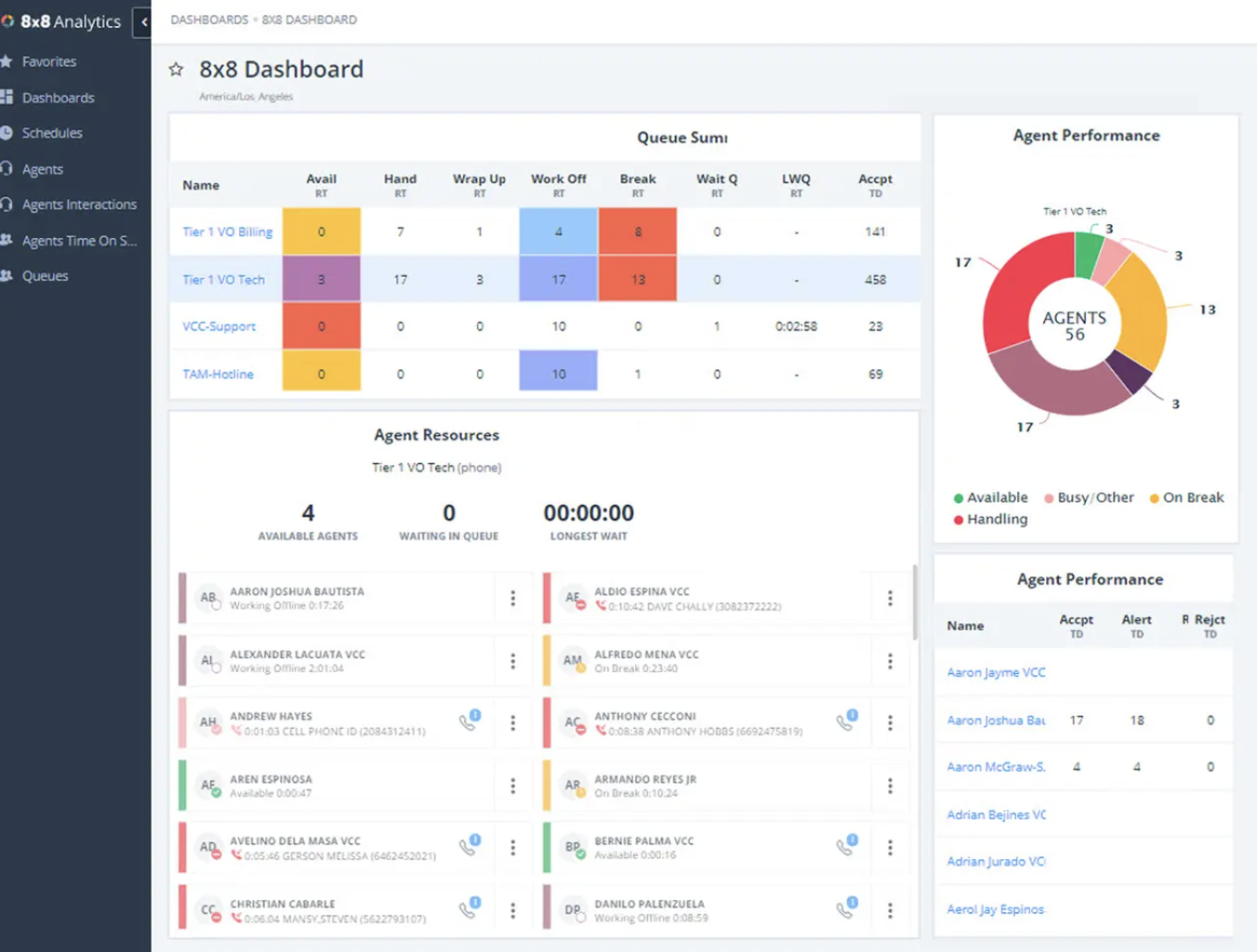Viewport: 1257px width, 952px height.
Task: Click the phone icon for Anthony Cecconi
Action: [846, 722]
